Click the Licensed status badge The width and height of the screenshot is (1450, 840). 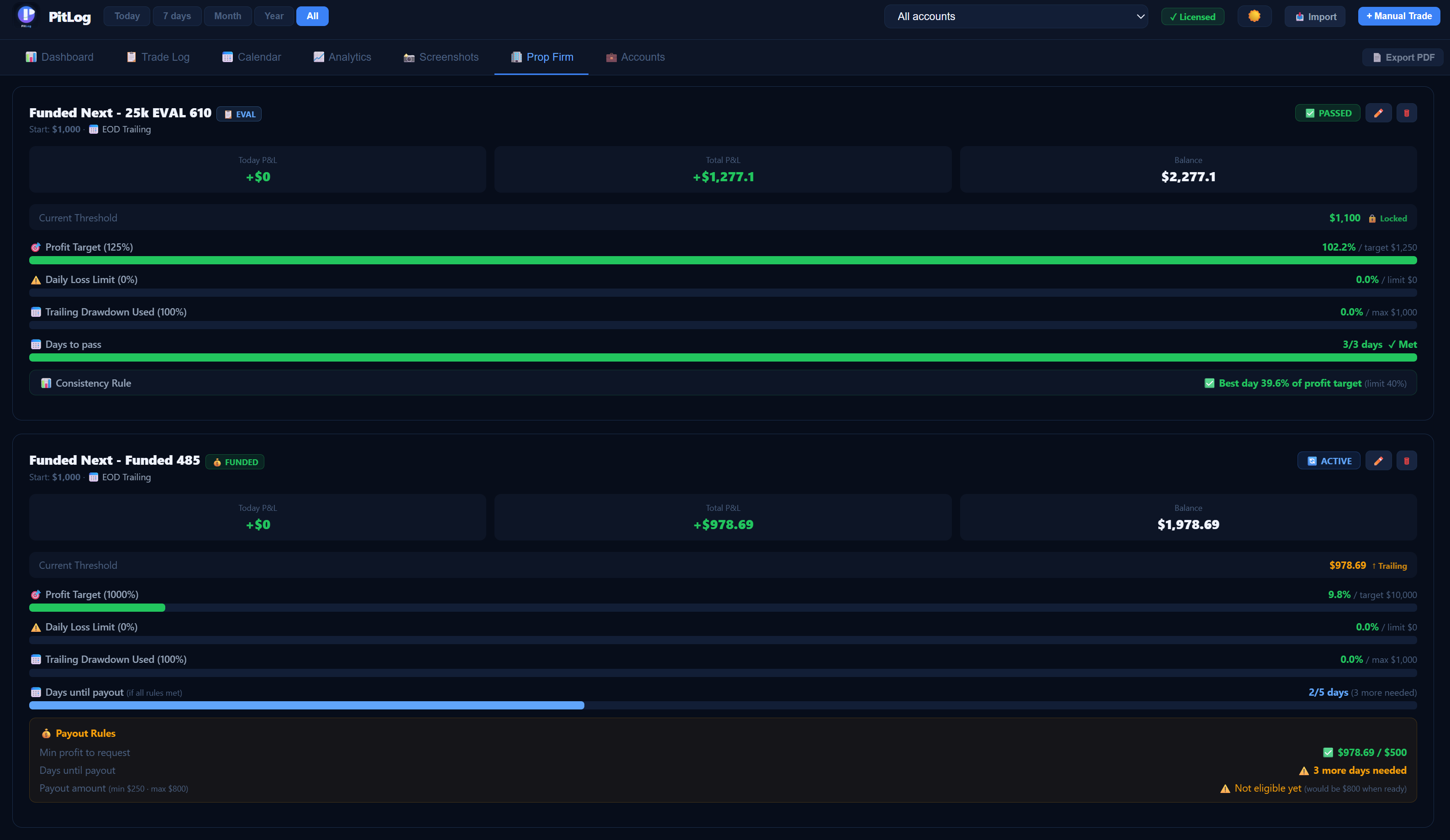(x=1193, y=17)
